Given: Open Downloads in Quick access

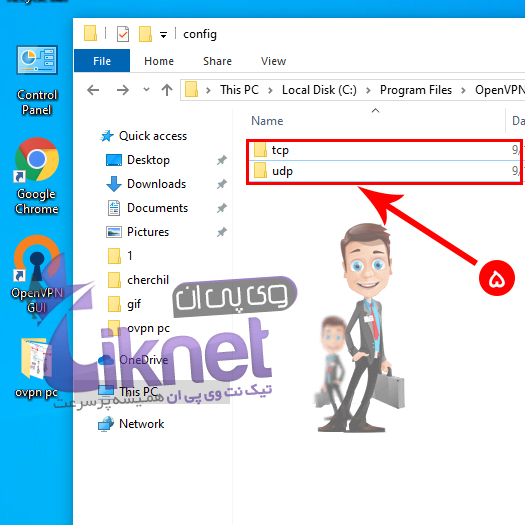Looking at the screenshot, I should [156, 184].
